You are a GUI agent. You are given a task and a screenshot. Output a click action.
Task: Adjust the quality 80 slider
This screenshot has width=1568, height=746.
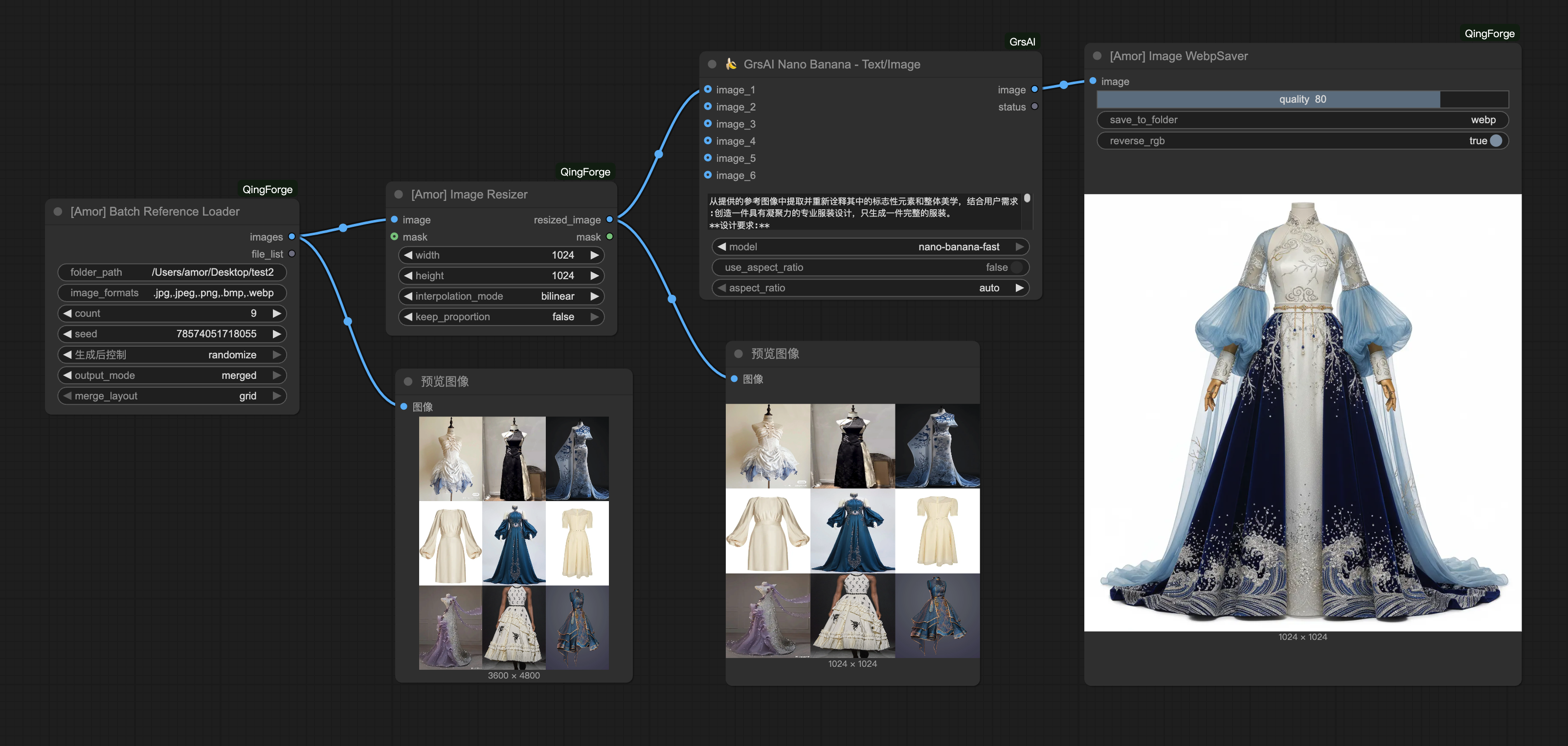pos(1302,99)
